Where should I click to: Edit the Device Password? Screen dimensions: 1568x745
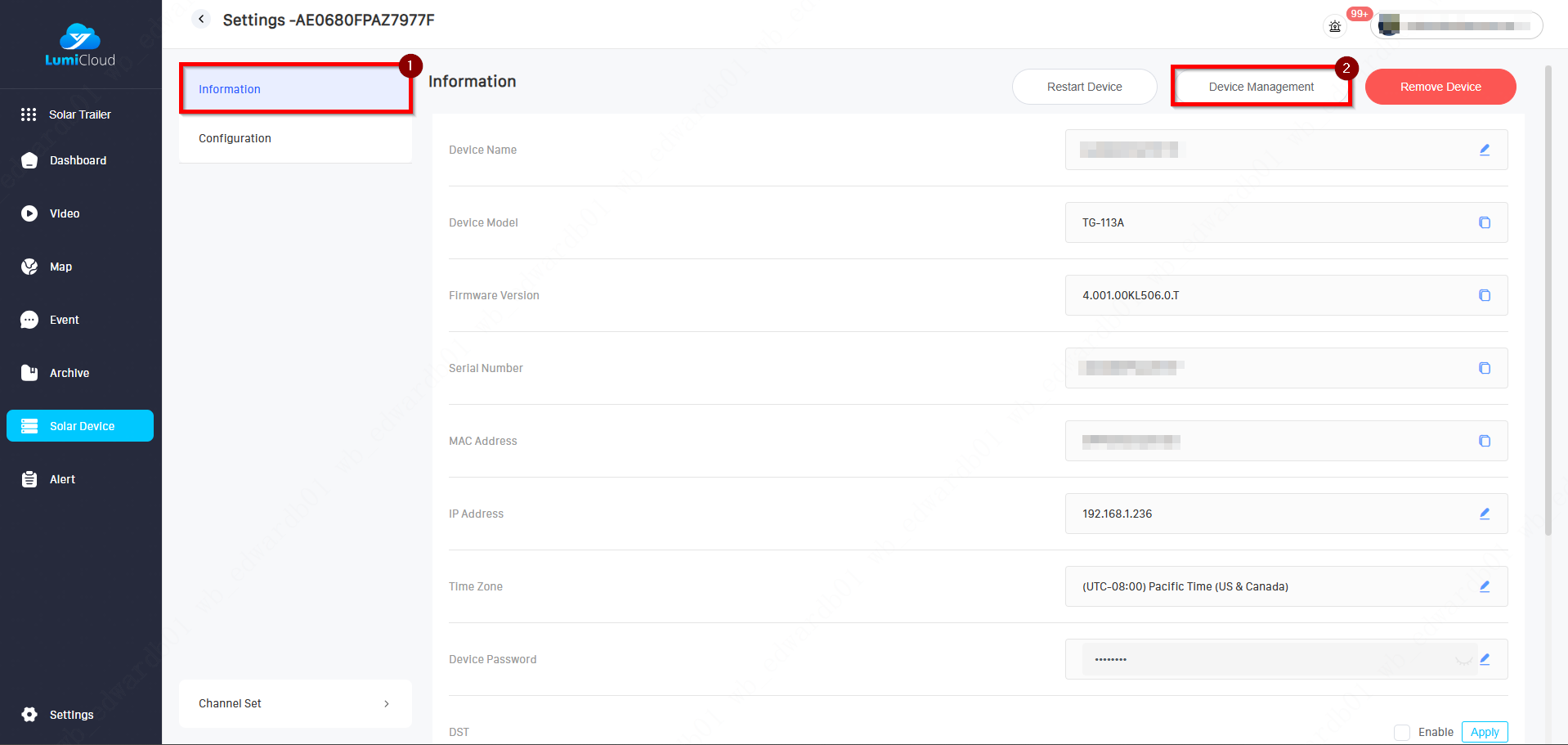coord(1485,659)
